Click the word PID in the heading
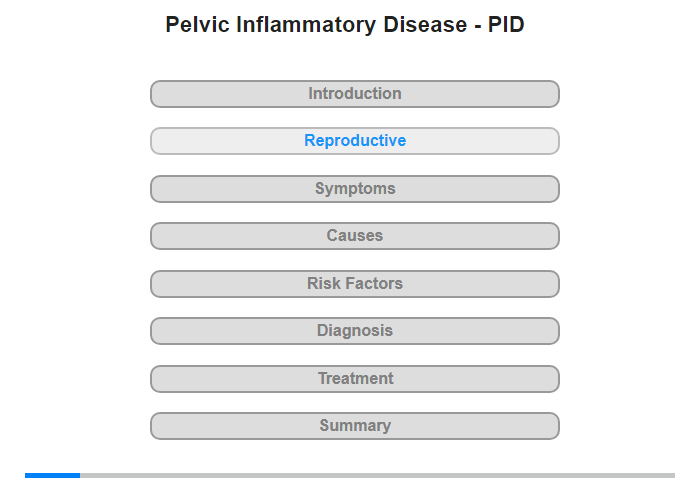 pos(506,25)
